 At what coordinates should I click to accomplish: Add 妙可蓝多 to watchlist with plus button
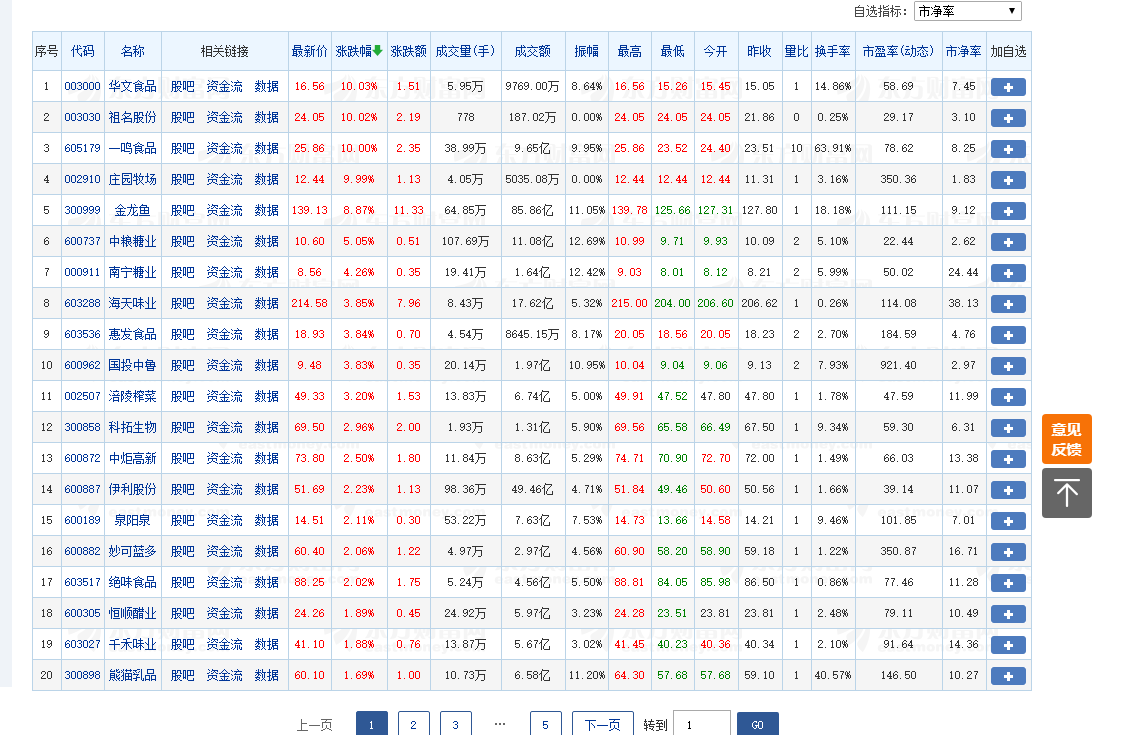coord(1008,553)
